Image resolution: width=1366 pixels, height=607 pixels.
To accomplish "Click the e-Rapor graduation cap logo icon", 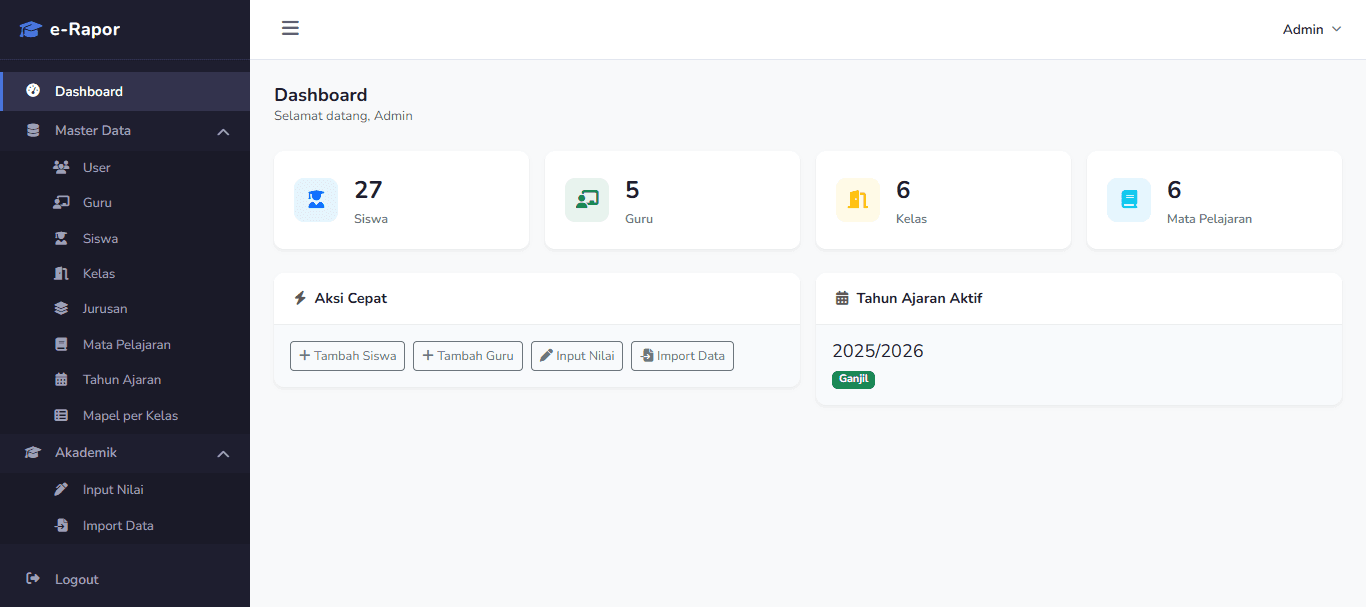I will [x=31, y=28].
